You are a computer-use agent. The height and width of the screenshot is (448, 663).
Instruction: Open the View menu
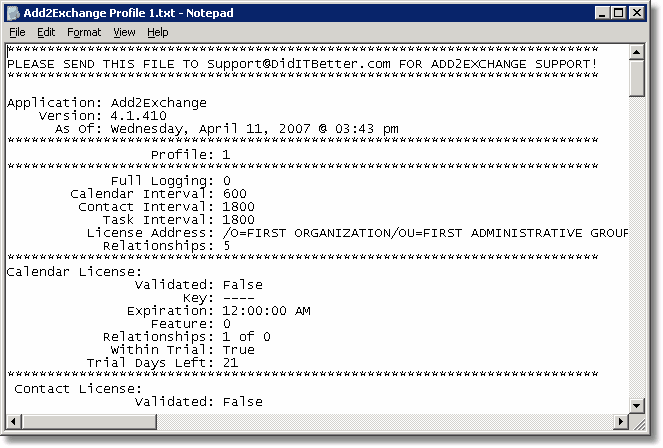[124, 33]
